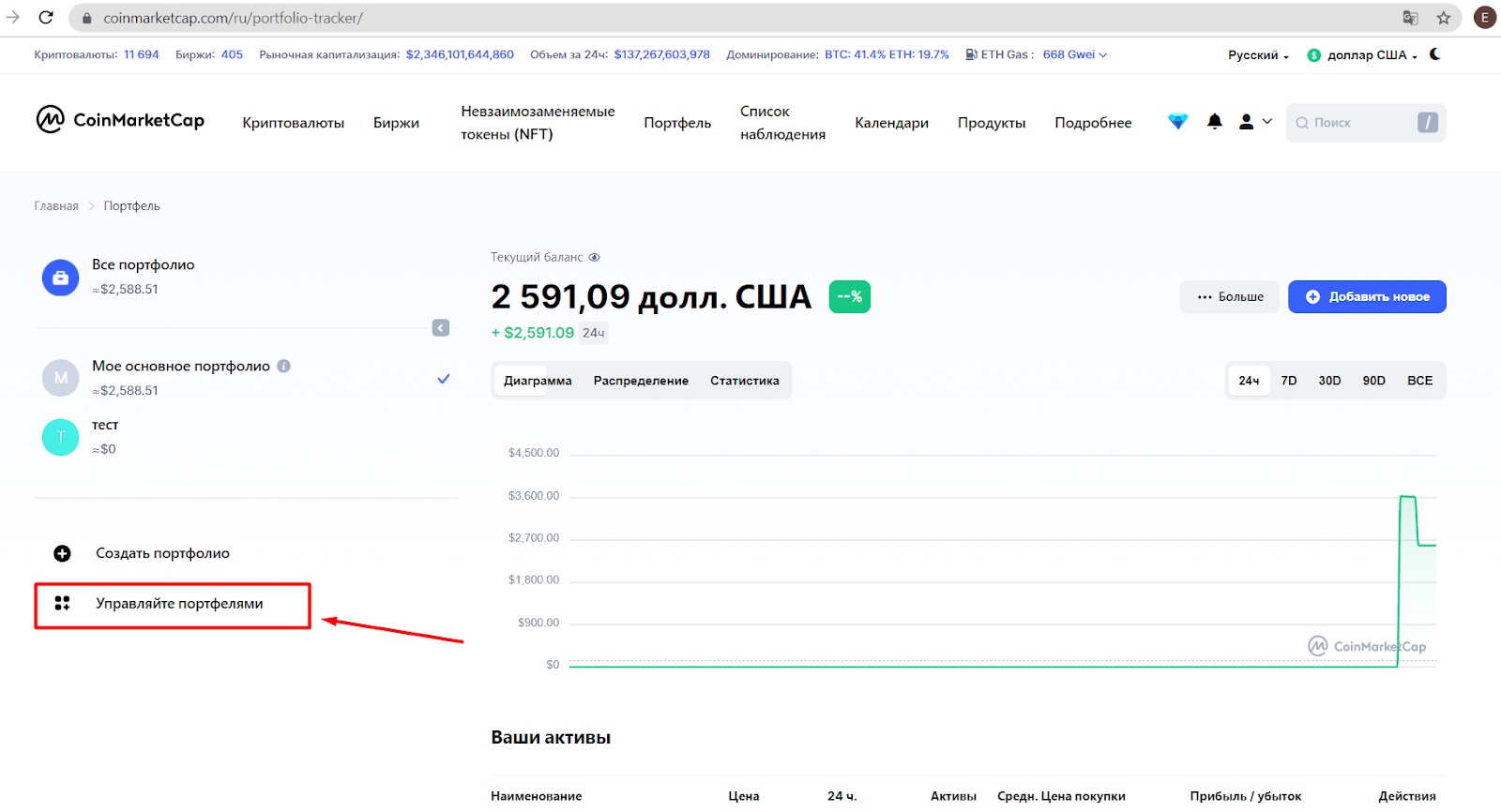The width and height of the screenshot is (1501, 812).
Task: Switch to the Диаграмма tab
Action: tap(538, 381)
